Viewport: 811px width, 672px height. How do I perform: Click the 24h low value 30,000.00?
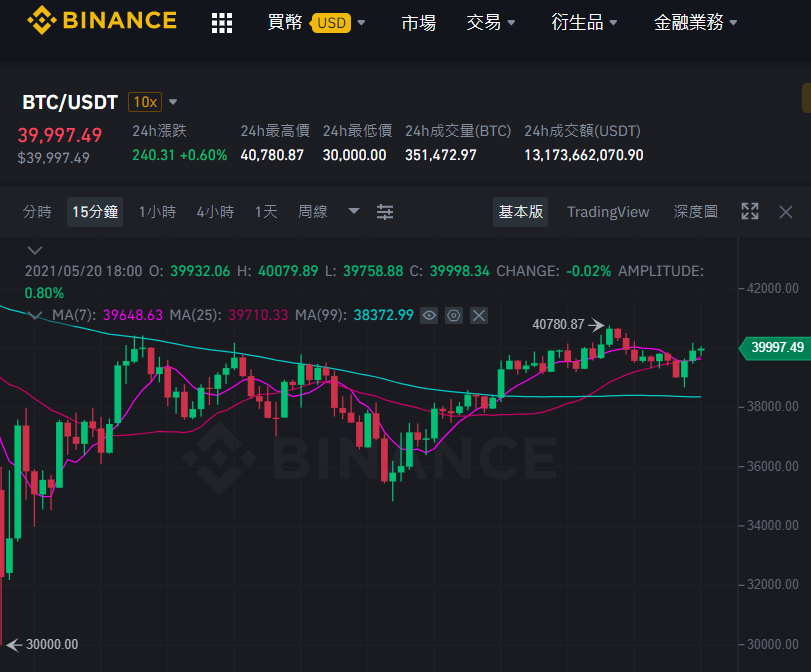point(354,155)
